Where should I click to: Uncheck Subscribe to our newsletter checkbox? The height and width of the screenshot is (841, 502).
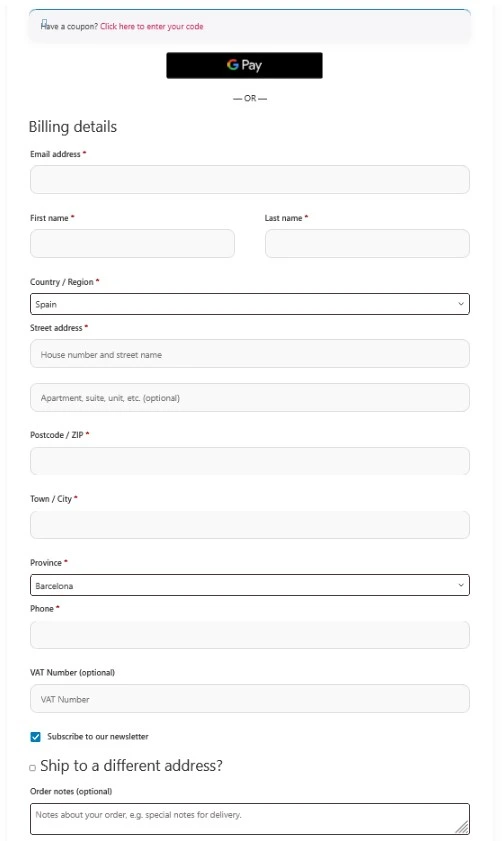[35, 737]
